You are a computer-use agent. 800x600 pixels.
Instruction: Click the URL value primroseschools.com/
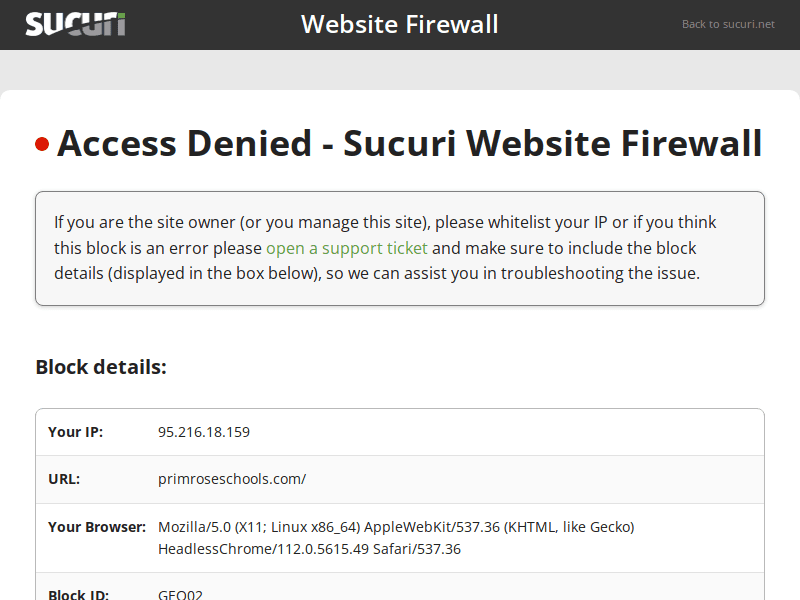[x=232, y=479]
